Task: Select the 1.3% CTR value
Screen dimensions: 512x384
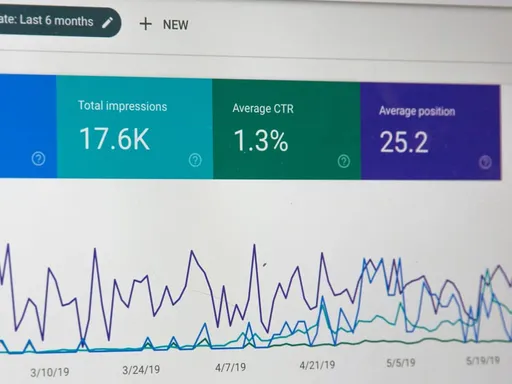Action: [261, 141]
